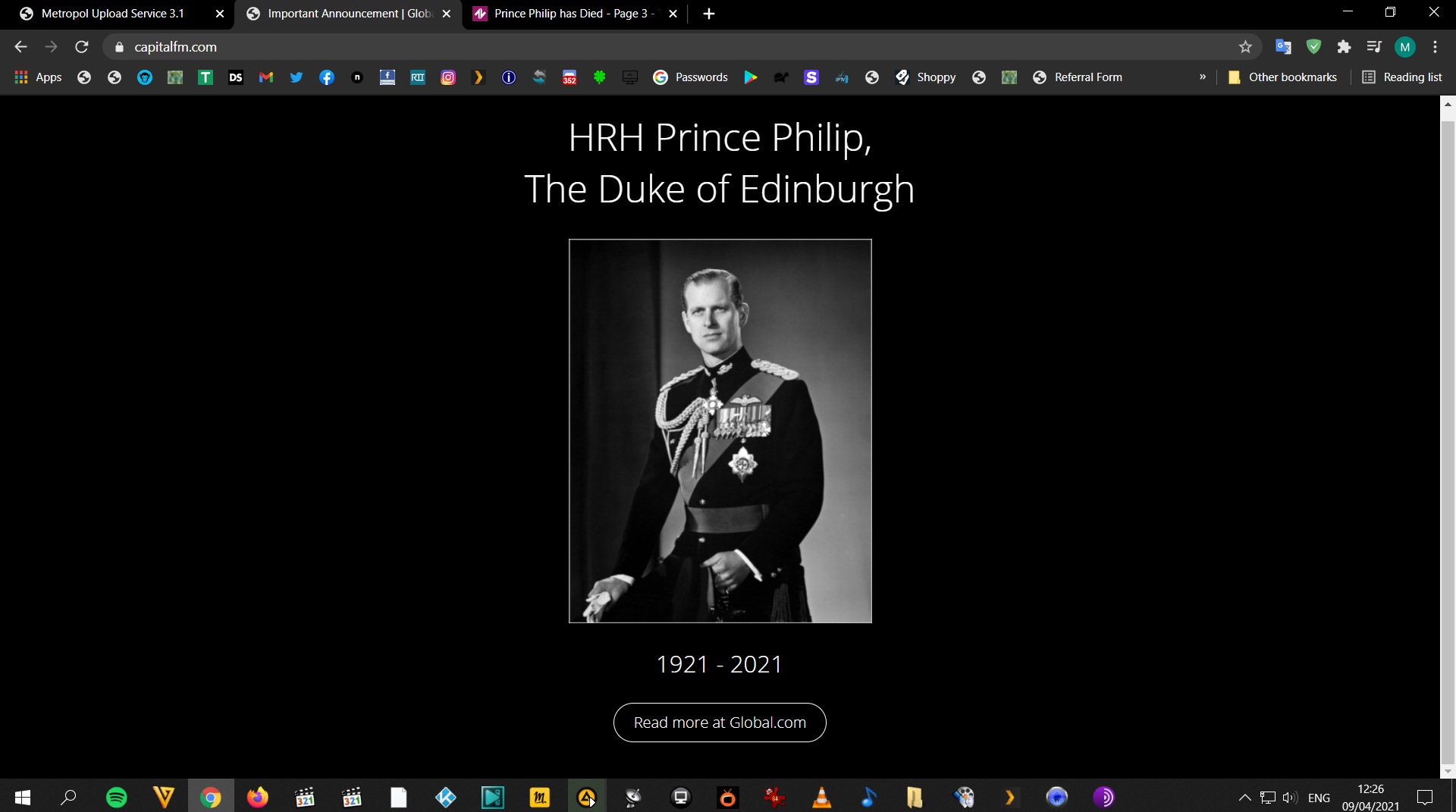Screen dimensions: 1456x812
Task: Open VLC media player from taskbar
Action: 821,797
